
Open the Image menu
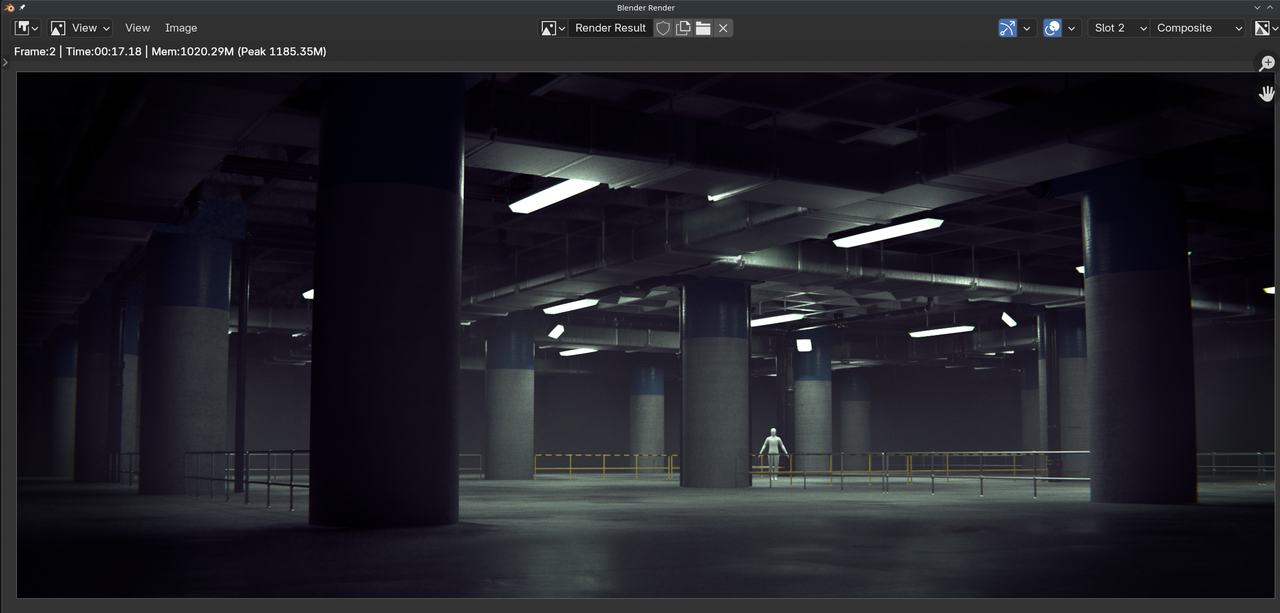[181, 27]
